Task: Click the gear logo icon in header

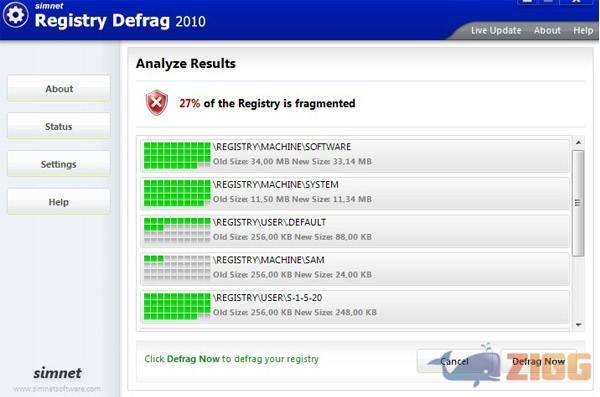Action: click(x=15, y=15)
